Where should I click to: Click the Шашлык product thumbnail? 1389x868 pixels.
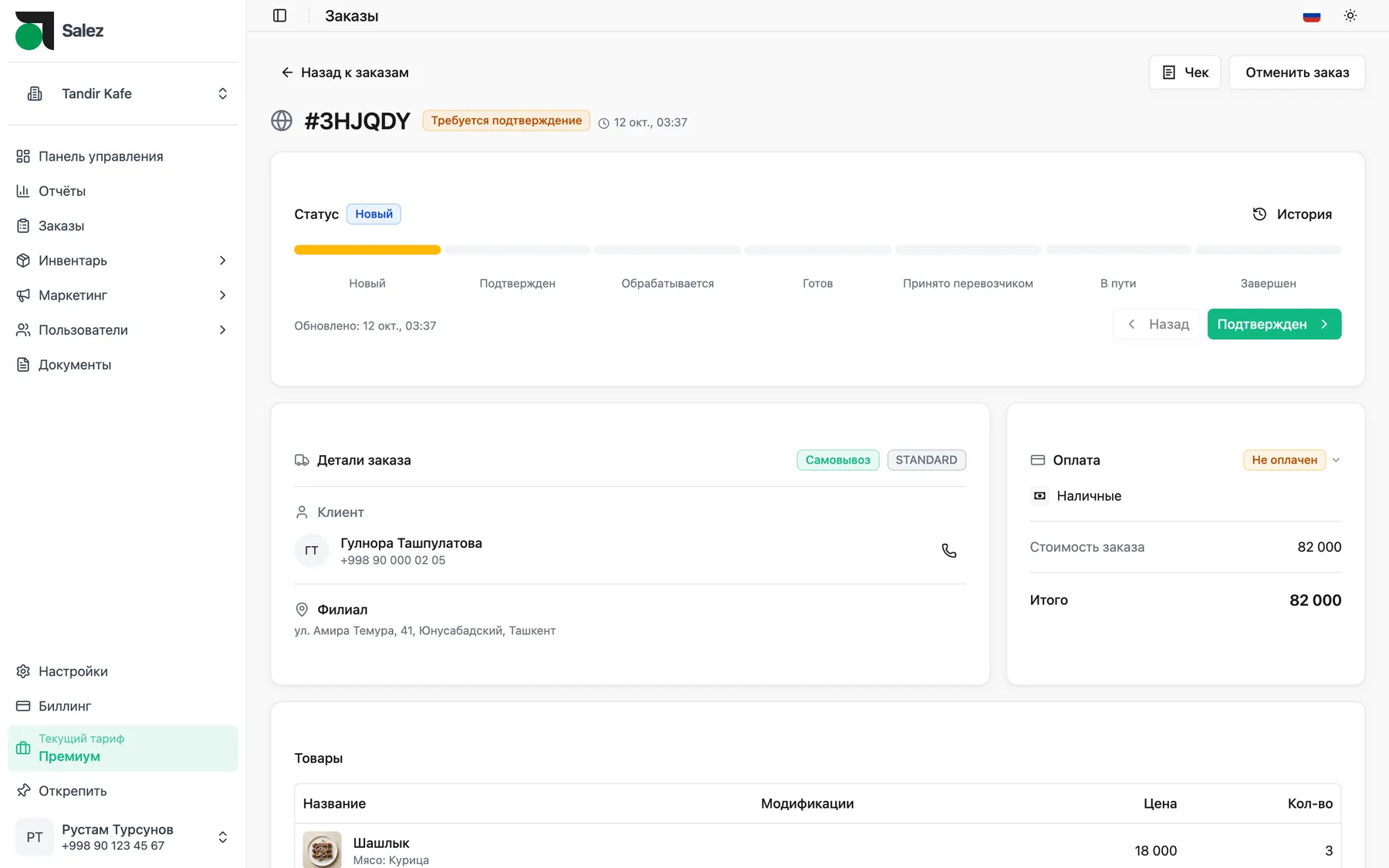[x=322, y=850]
